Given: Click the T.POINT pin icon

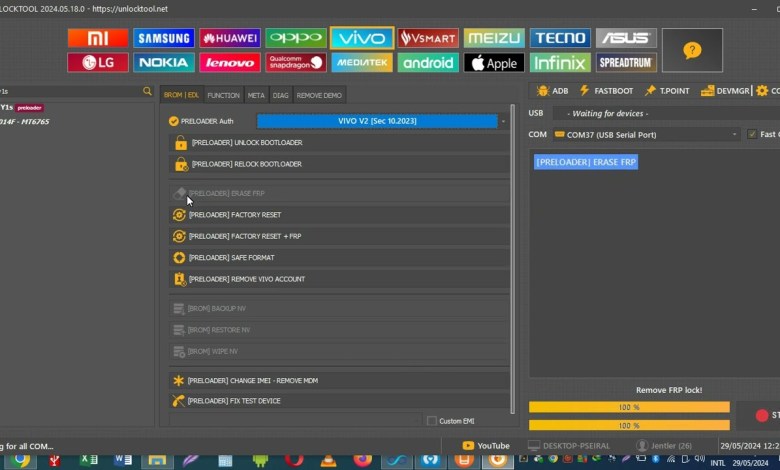Looking at the screenshot, I should point(667,90).
